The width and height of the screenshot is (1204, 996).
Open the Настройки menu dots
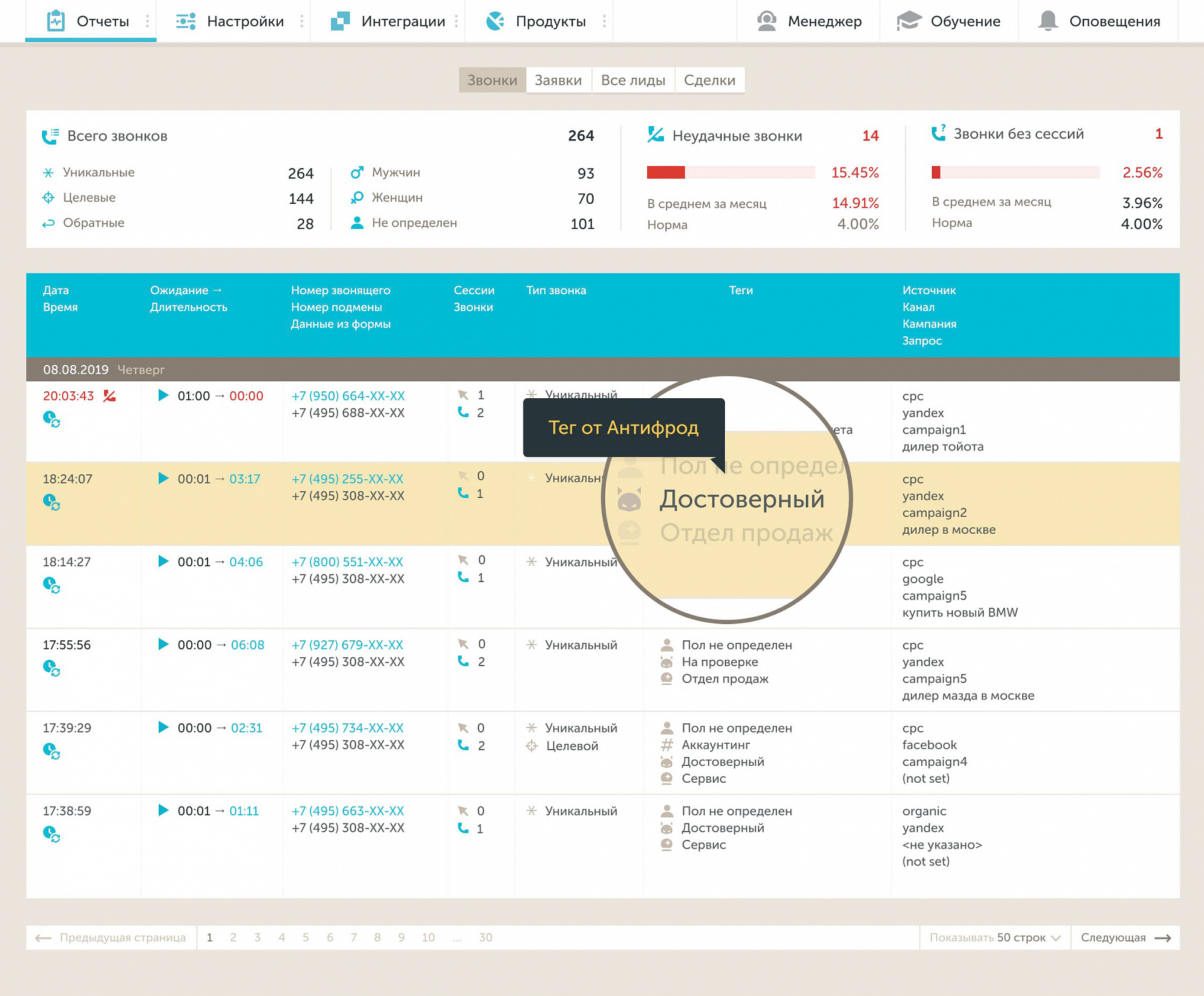click(302, 21)
